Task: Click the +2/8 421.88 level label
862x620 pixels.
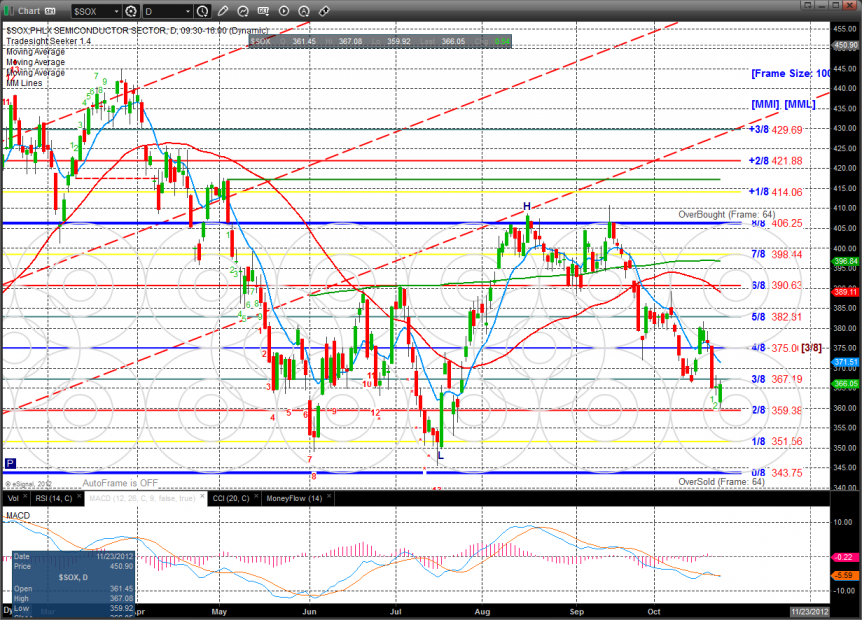Action: coord(776,161)
